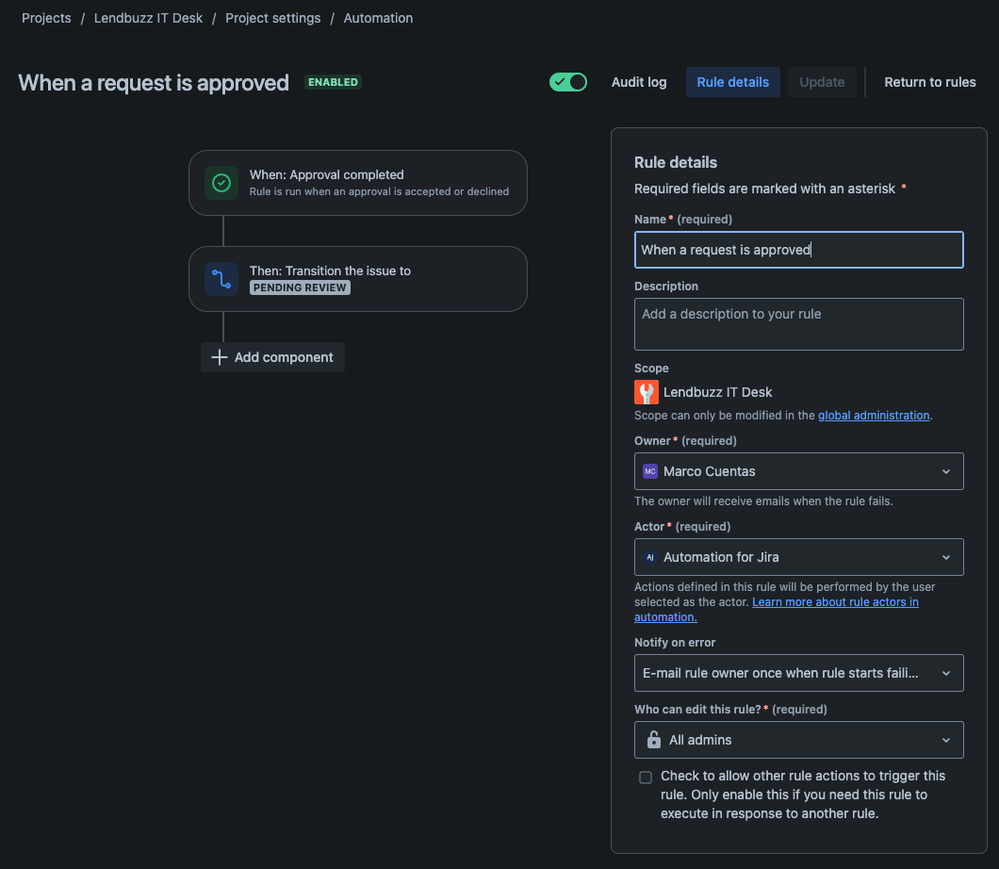Click the plus icon on Add component
The width and height of the screenshot is (999, 869).
tap(219, 357)
